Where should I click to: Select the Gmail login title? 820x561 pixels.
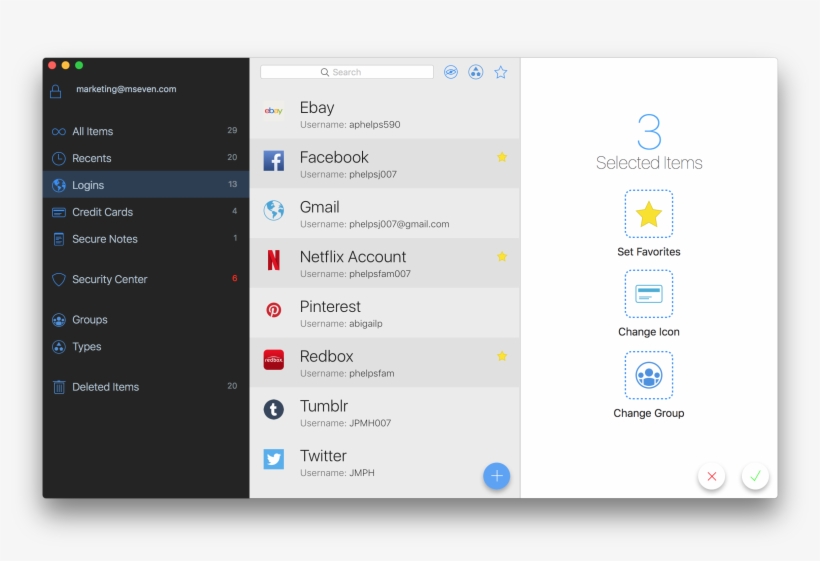(320, 207)
